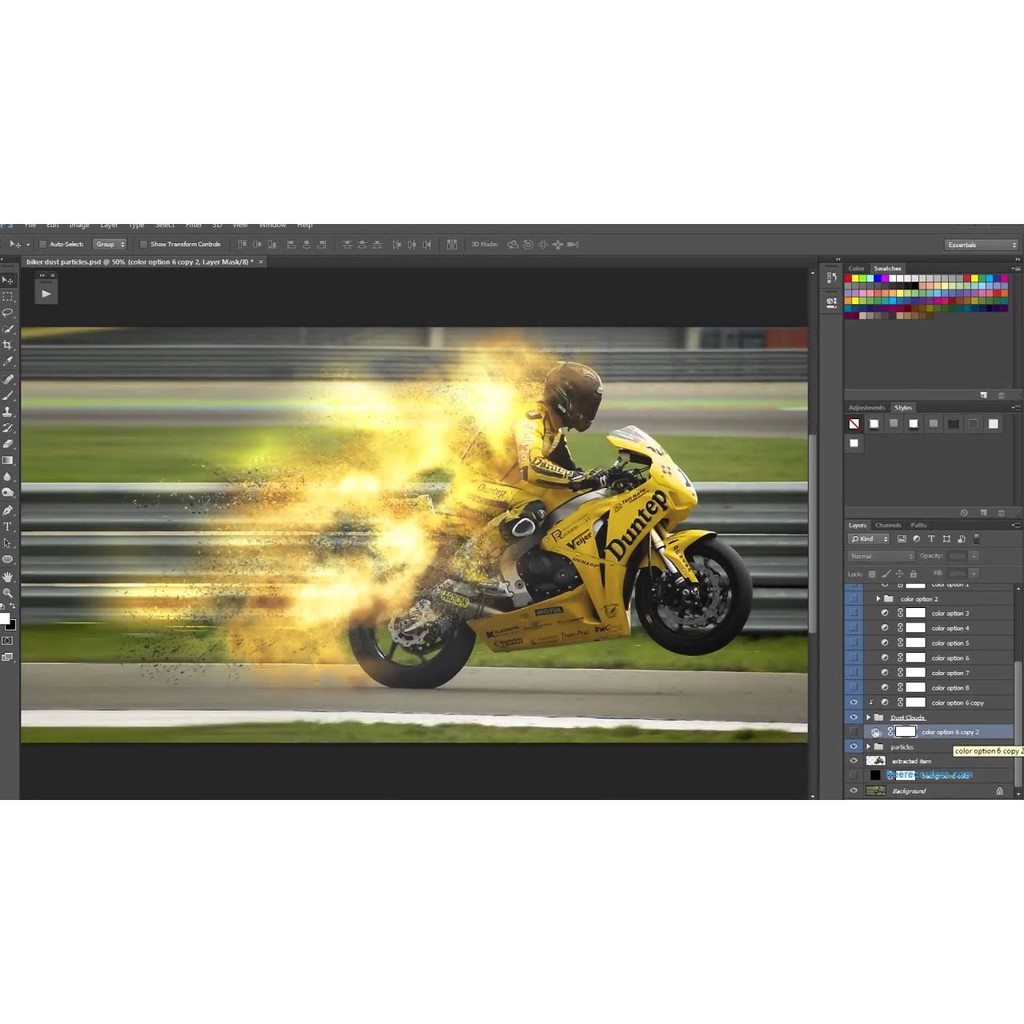Expand the Dust Clouds layer group
The width and height of the screenshot is (1024, 1024).
coord(868,717)
